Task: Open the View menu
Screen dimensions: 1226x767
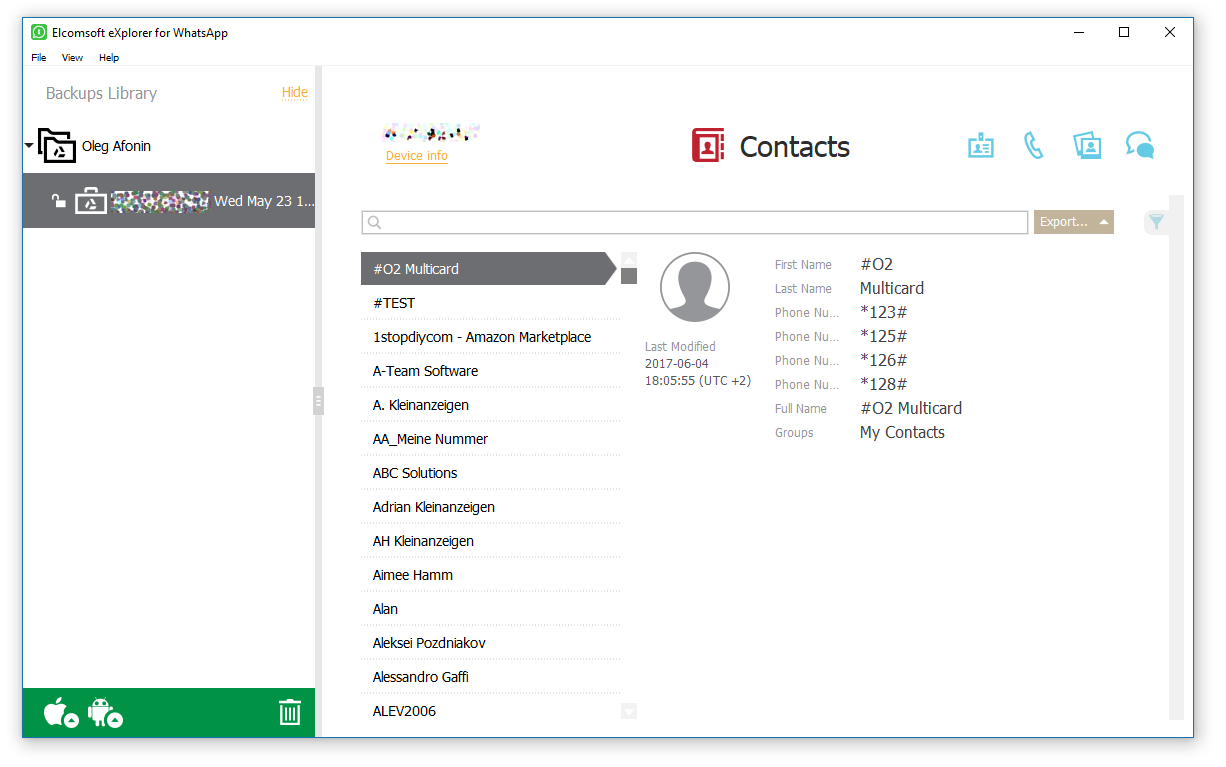Action: coord(72,58)
